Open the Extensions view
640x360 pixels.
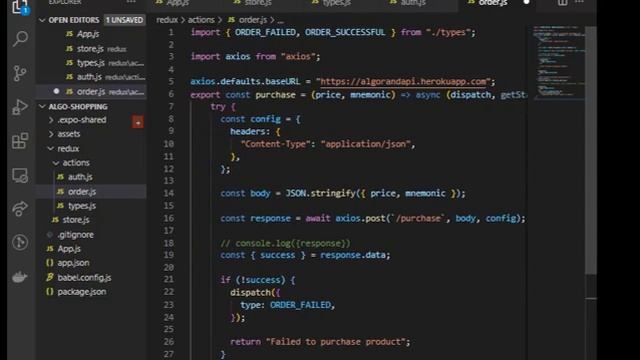[20, 141]
